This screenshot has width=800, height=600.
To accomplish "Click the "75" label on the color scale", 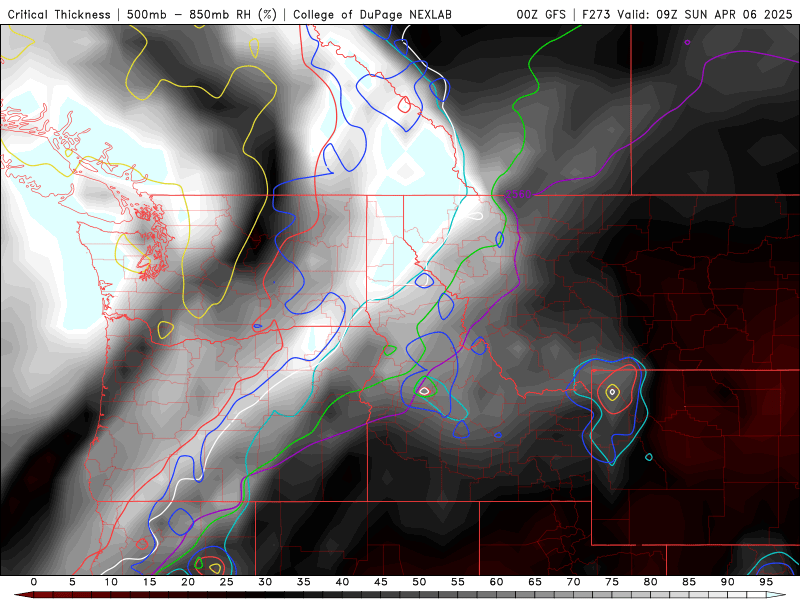I will pos(612,582).
